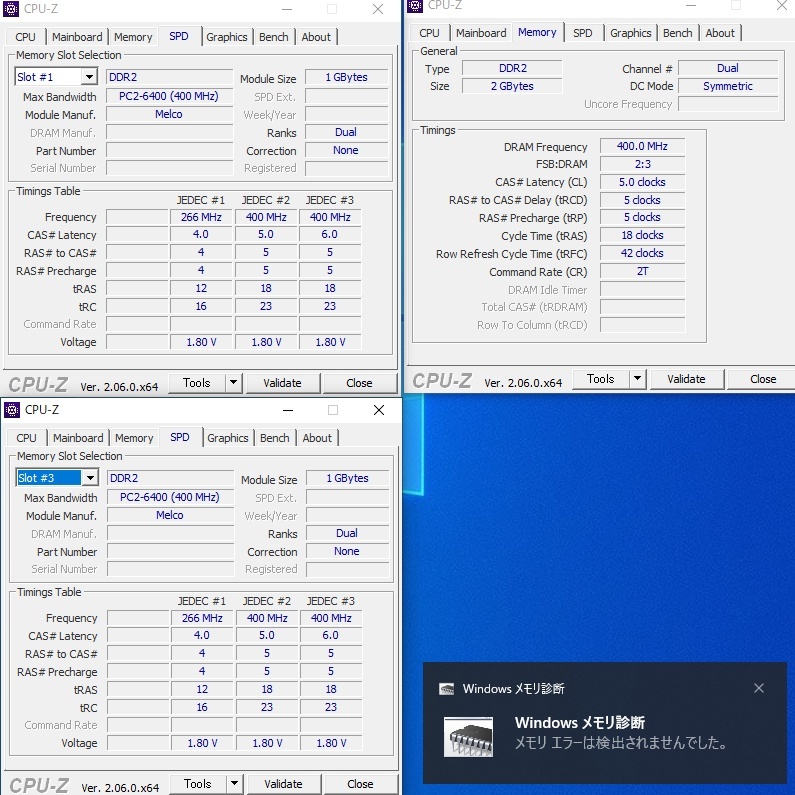Expand the Slot #1 memory slot dropdown
This screenshot has width=795, height=795.
pos(89,77)
